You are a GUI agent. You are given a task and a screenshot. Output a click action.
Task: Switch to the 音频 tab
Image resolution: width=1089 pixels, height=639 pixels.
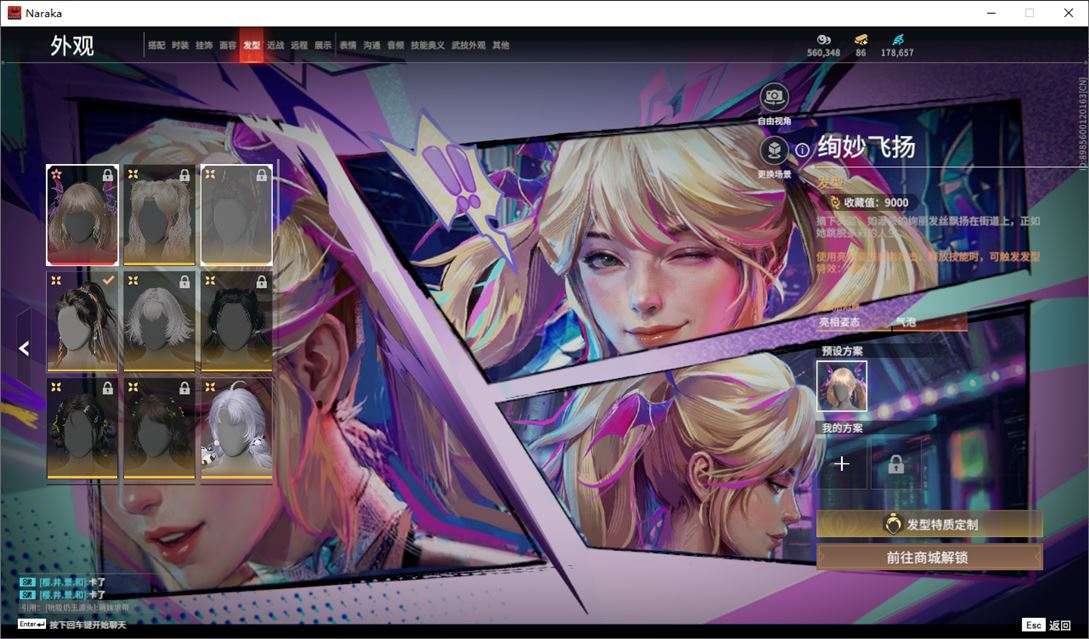(395, 45)
